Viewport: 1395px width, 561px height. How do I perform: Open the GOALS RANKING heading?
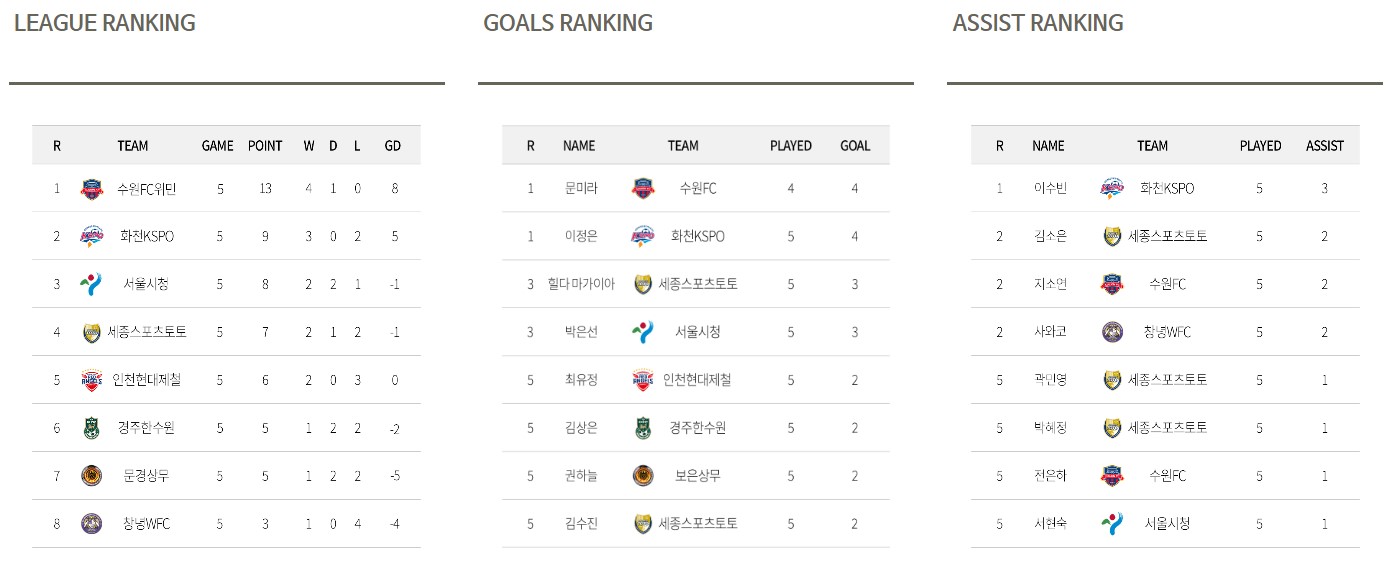coord(568,23)
